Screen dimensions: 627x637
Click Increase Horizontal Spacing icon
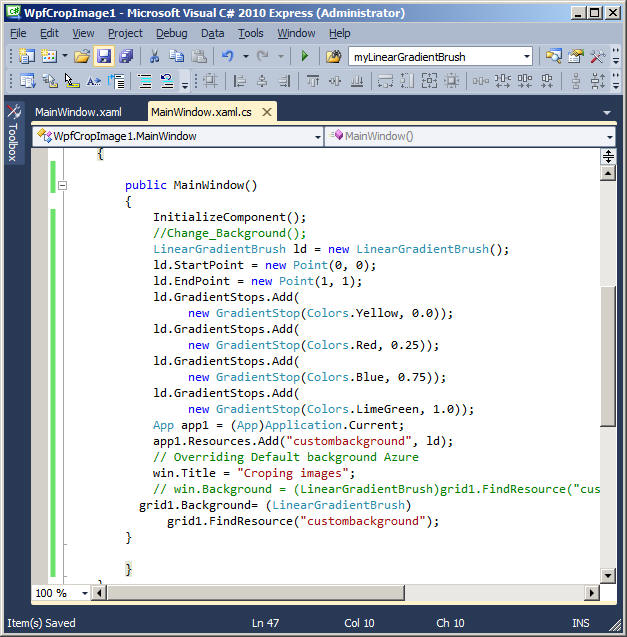tap(503, 81)
